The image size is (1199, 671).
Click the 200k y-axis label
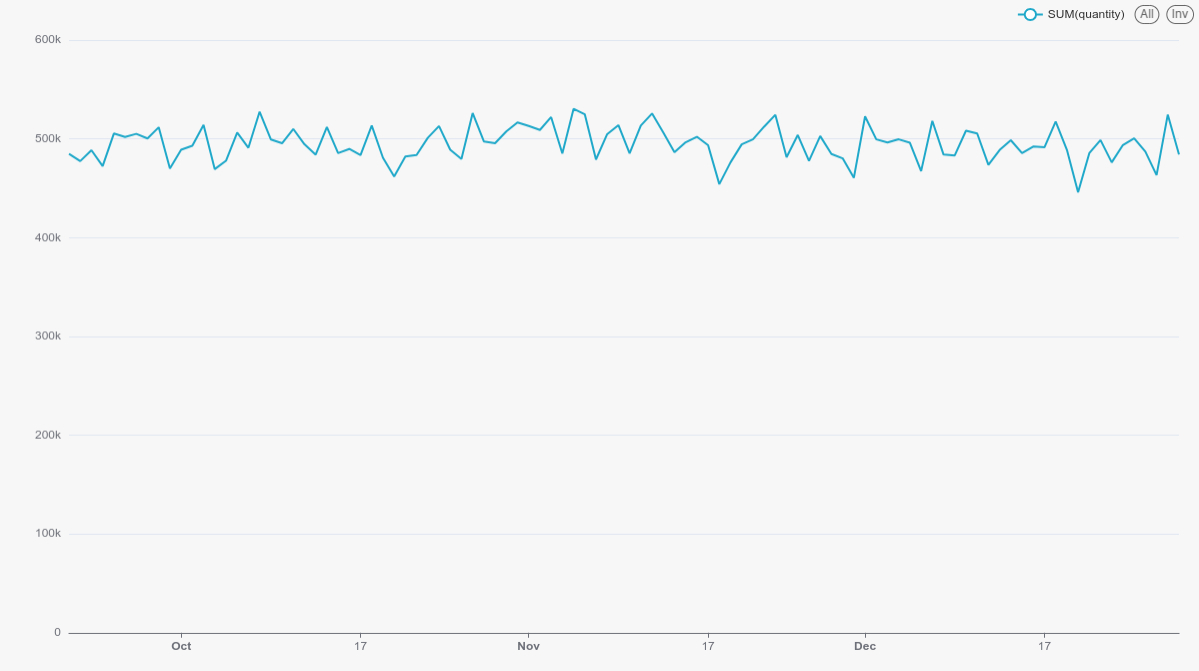coord(48,435)
